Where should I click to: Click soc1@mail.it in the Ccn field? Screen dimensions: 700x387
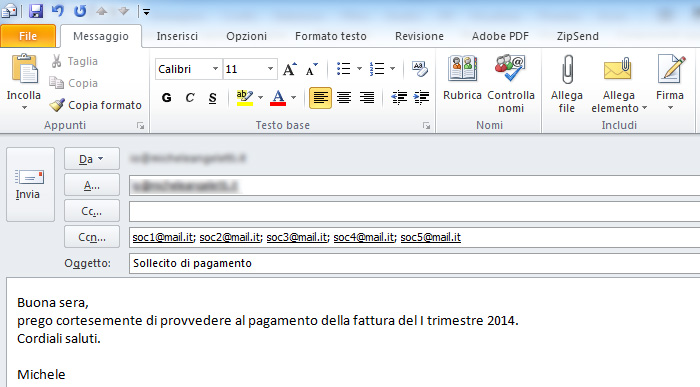click(162, 237)
